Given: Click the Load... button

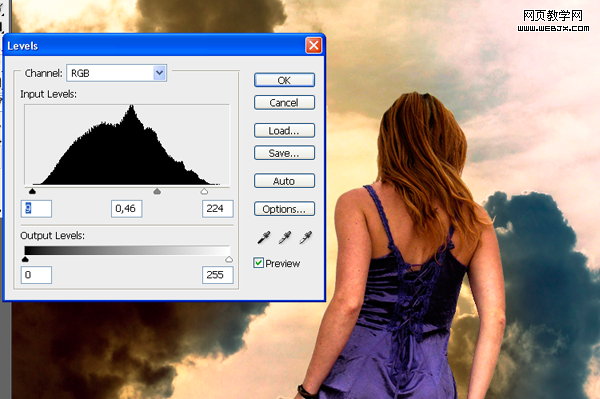Looking at the screenshot, I should [x=284, y=130].
